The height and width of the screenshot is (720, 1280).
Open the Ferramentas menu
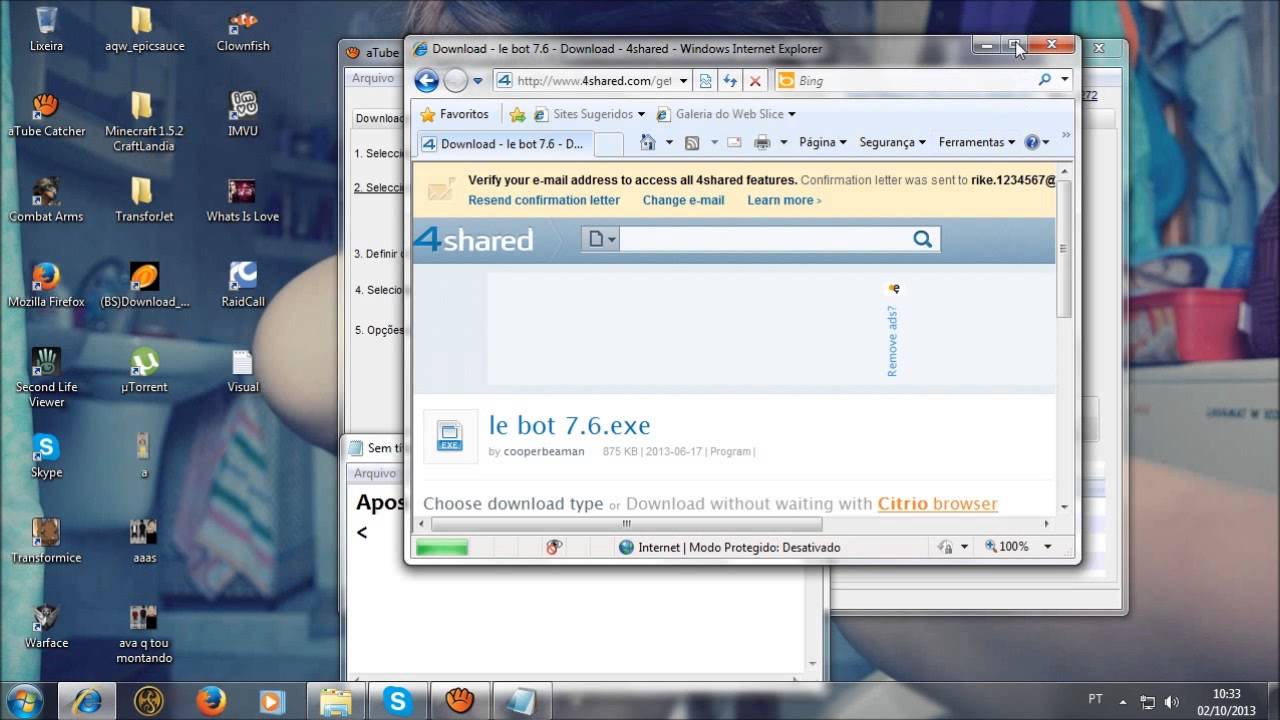(x=977, y=143)
